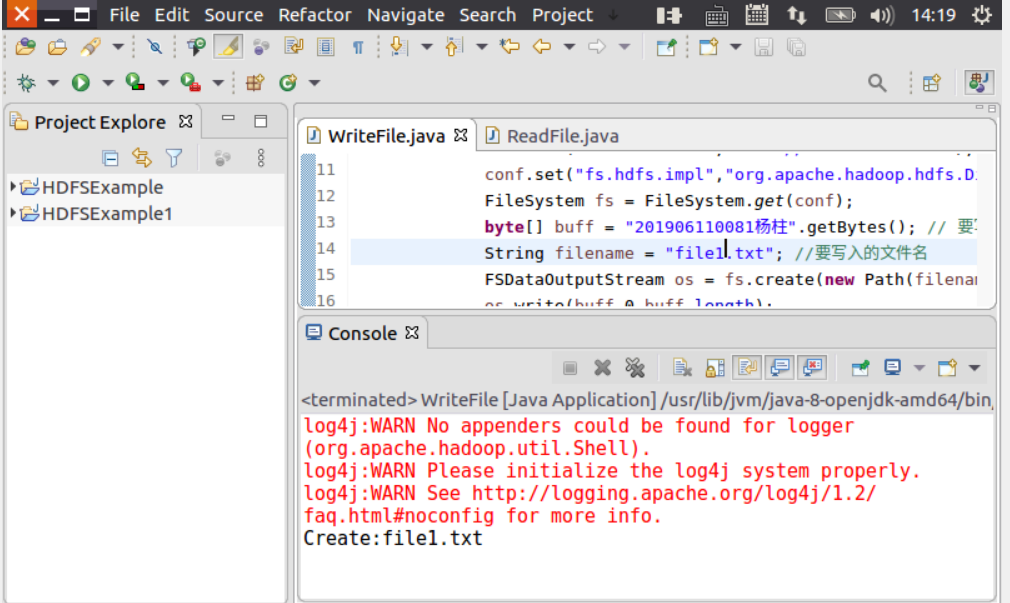Click the Debug bug icon
The image size is (1010, 603).
click(x=26, y=83)
